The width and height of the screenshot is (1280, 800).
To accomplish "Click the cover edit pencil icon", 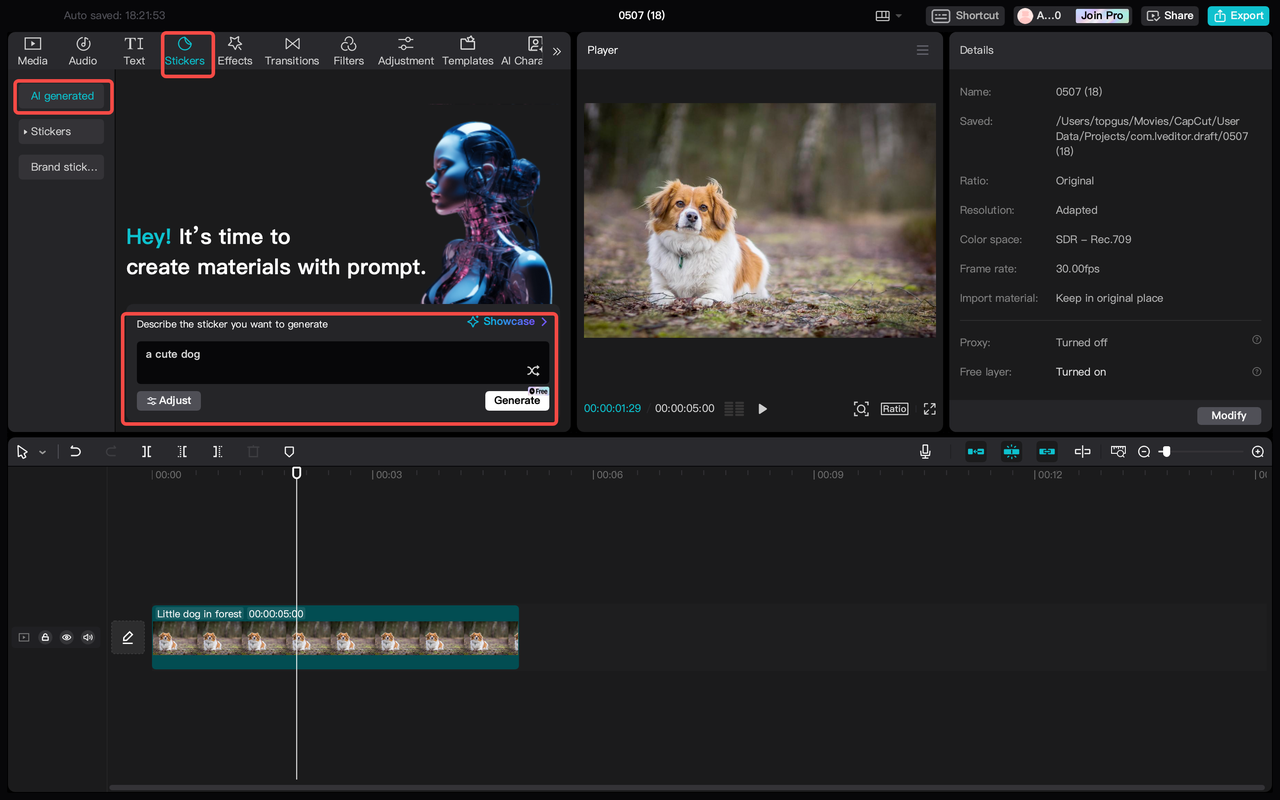I will pyautogui.click(x=128, y=637).
